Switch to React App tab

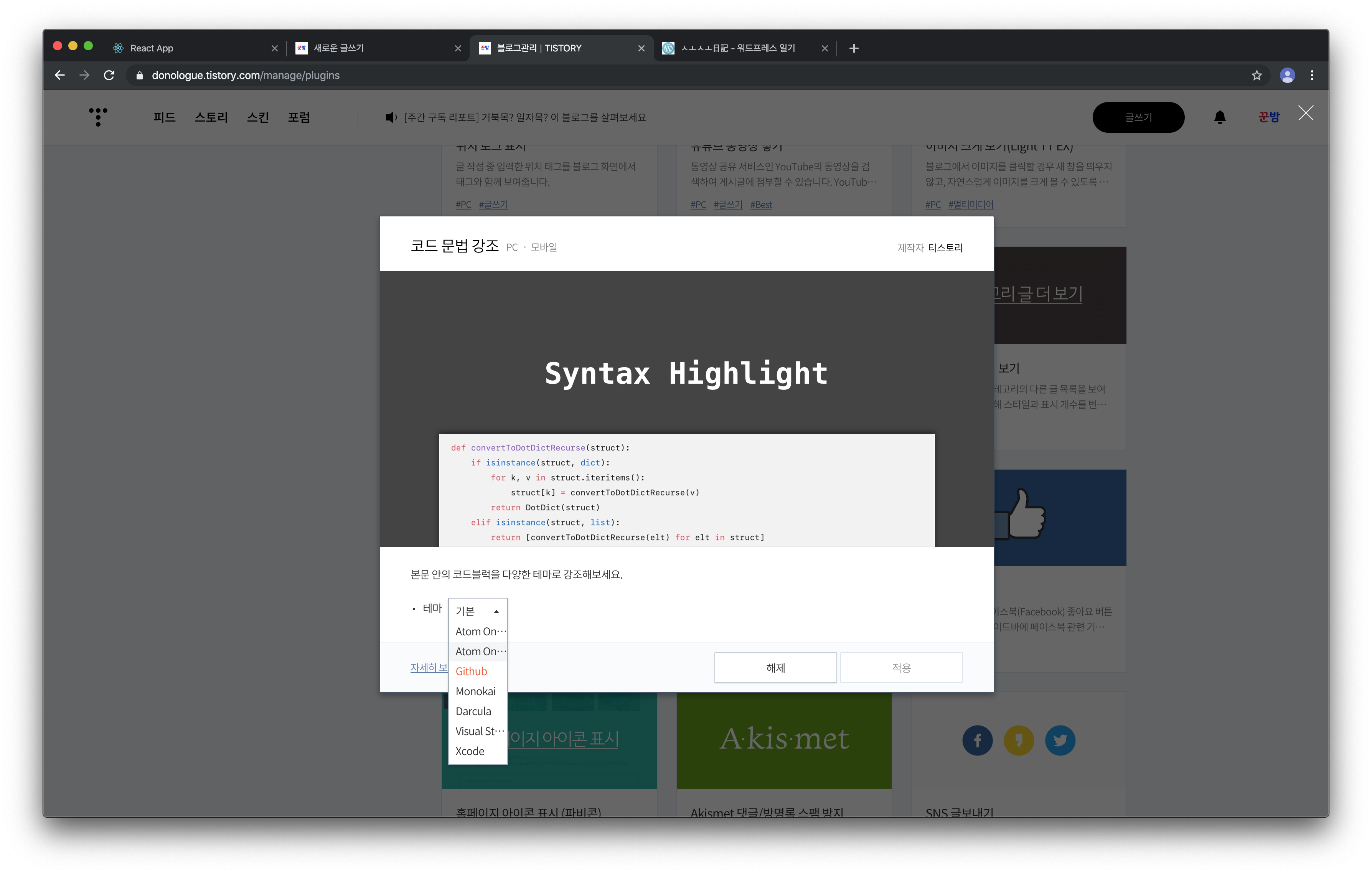(x=152, y=48)
